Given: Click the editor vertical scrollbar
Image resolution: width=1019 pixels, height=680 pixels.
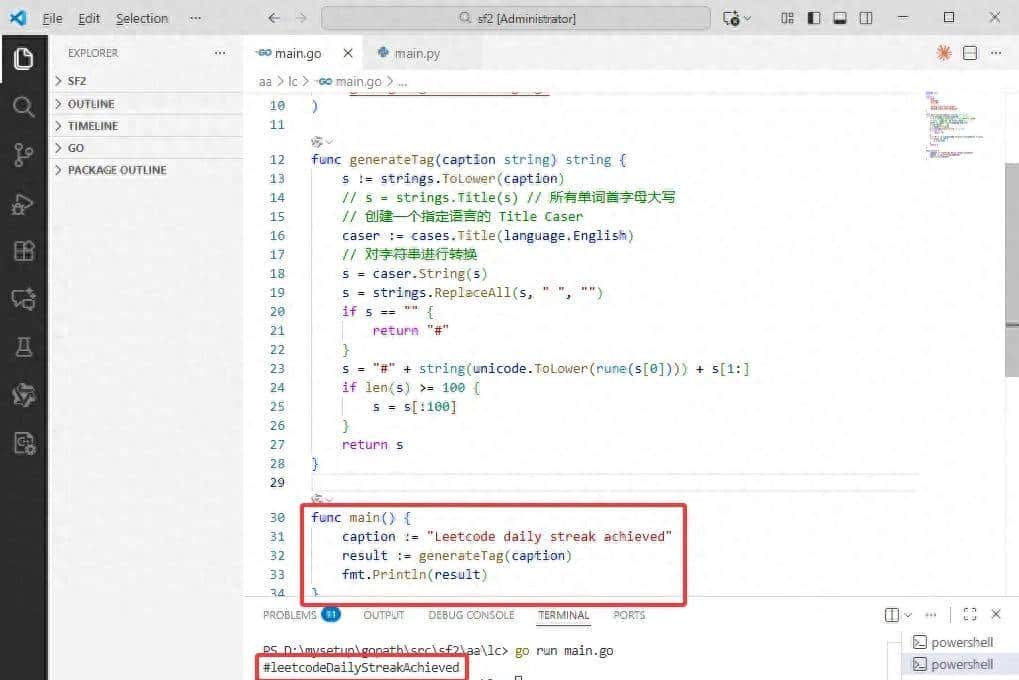Looking at the screenshot, I should (x=1011, y=270).
